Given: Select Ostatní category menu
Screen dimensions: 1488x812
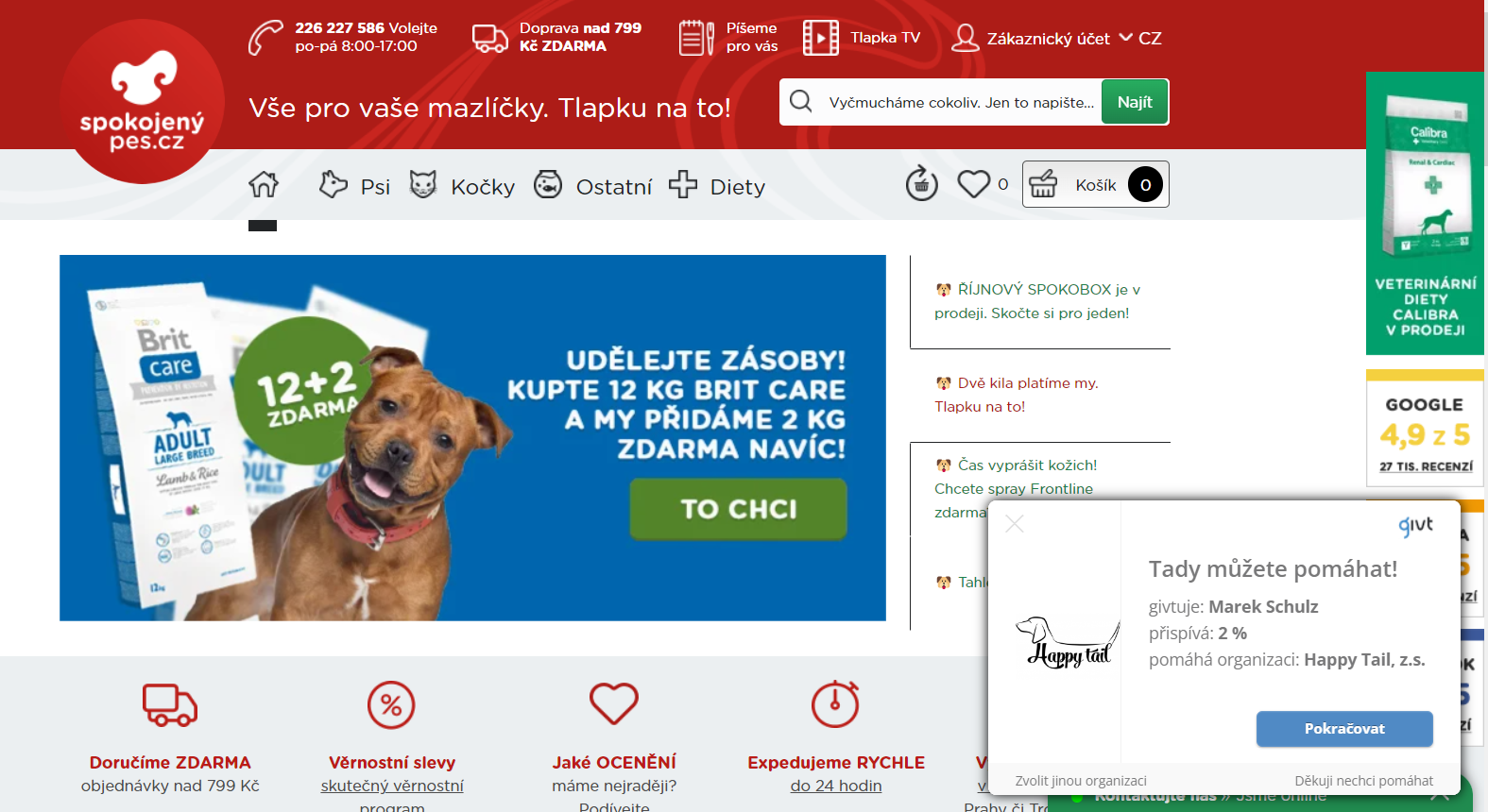Looking at the screenshot, I should (593, 185).
